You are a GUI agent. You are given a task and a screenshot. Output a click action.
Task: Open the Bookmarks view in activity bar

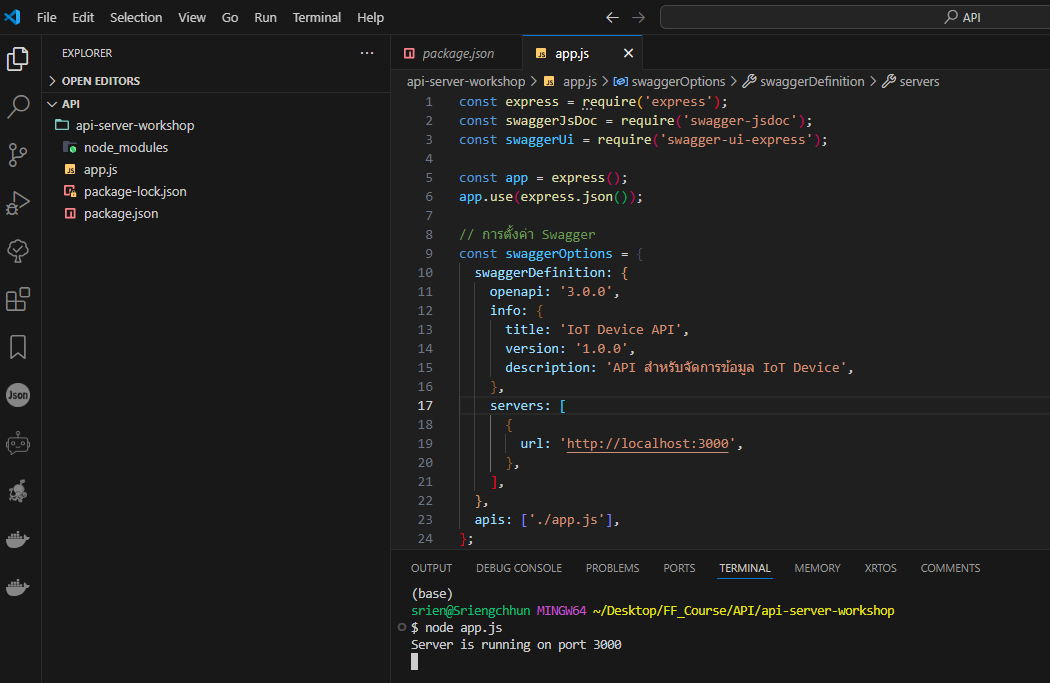[x=18, y=347]
